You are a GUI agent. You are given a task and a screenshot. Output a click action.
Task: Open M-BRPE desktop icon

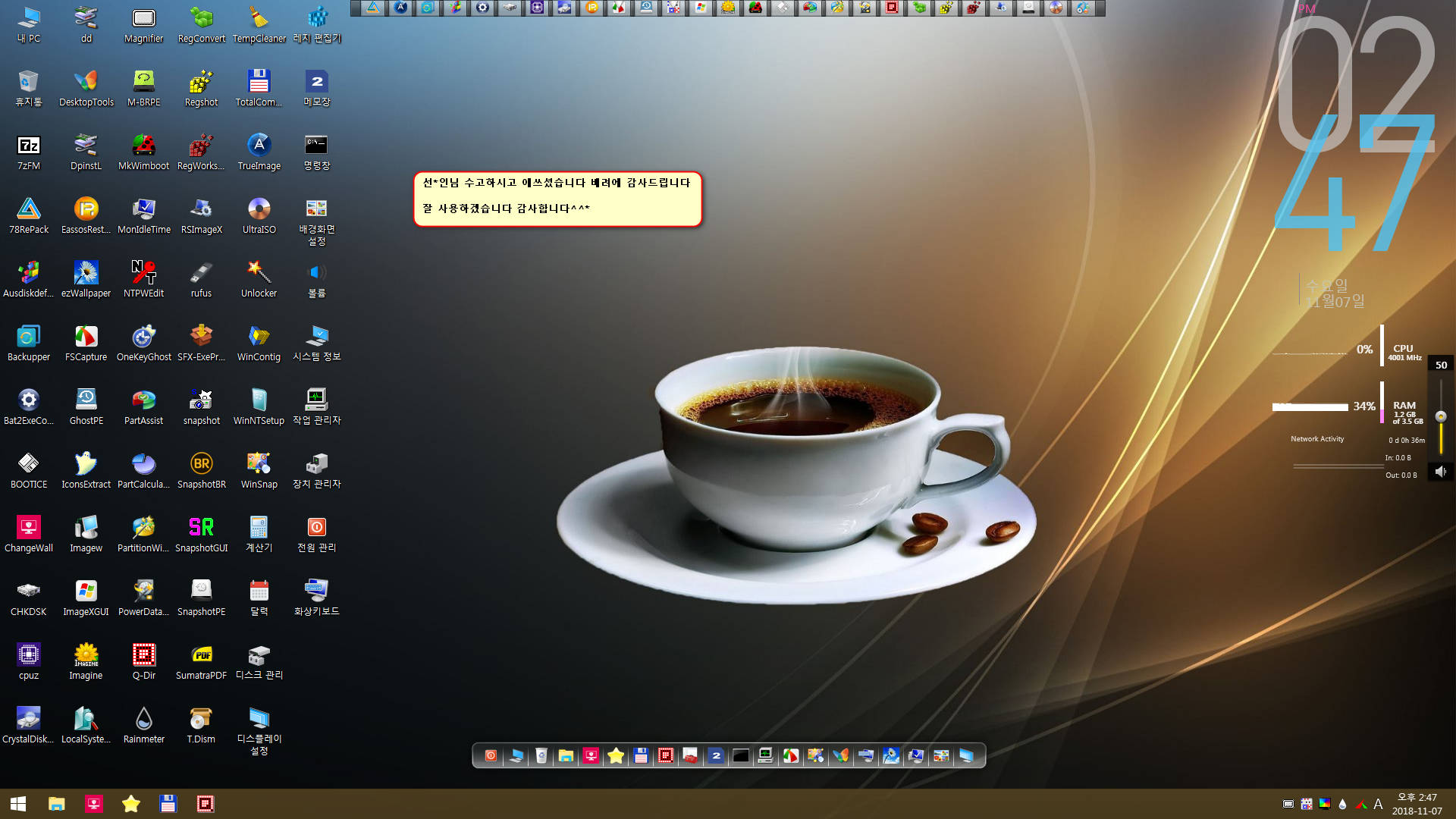144,87
